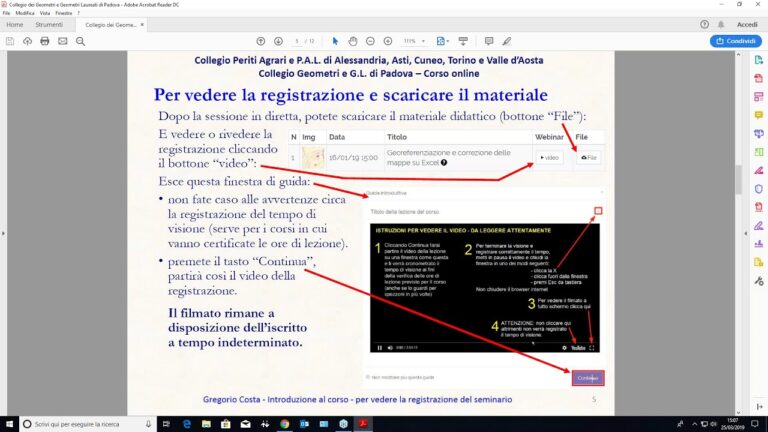Open Fill & Sign tool in right pane
The image size is (768, 432).
(759, 225)
